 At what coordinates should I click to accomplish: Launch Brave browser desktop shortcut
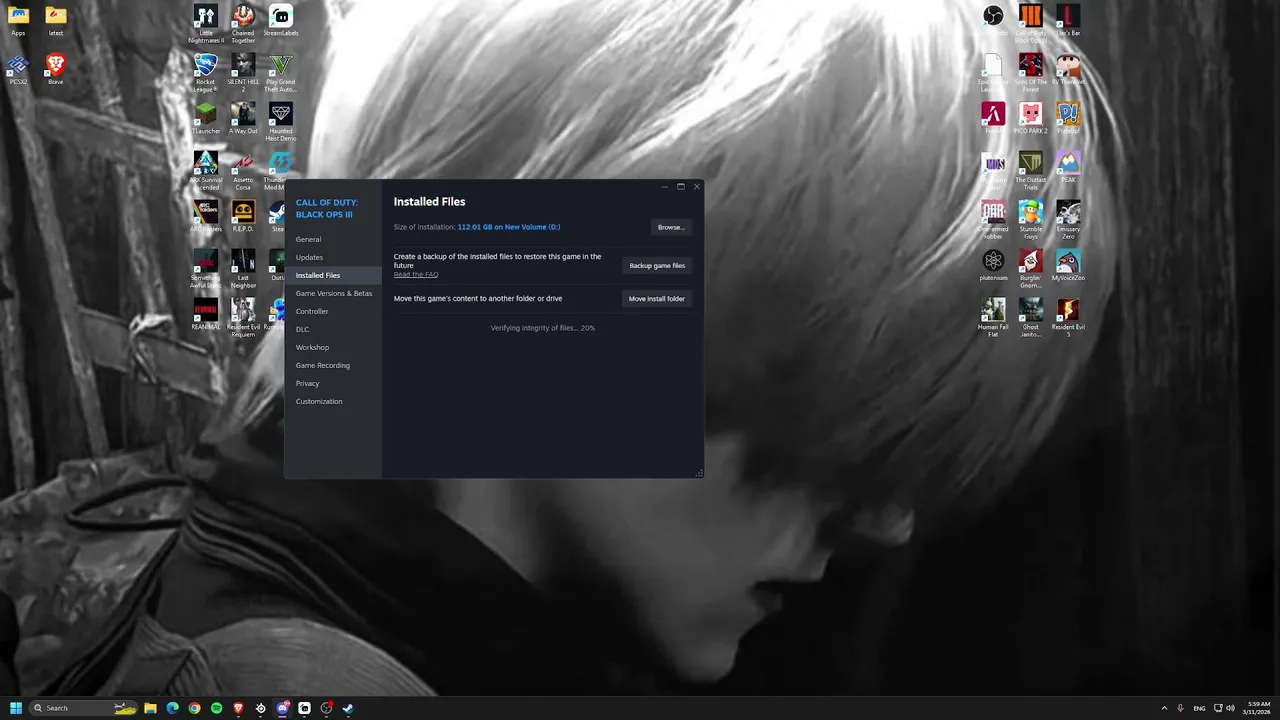(56, 70)
